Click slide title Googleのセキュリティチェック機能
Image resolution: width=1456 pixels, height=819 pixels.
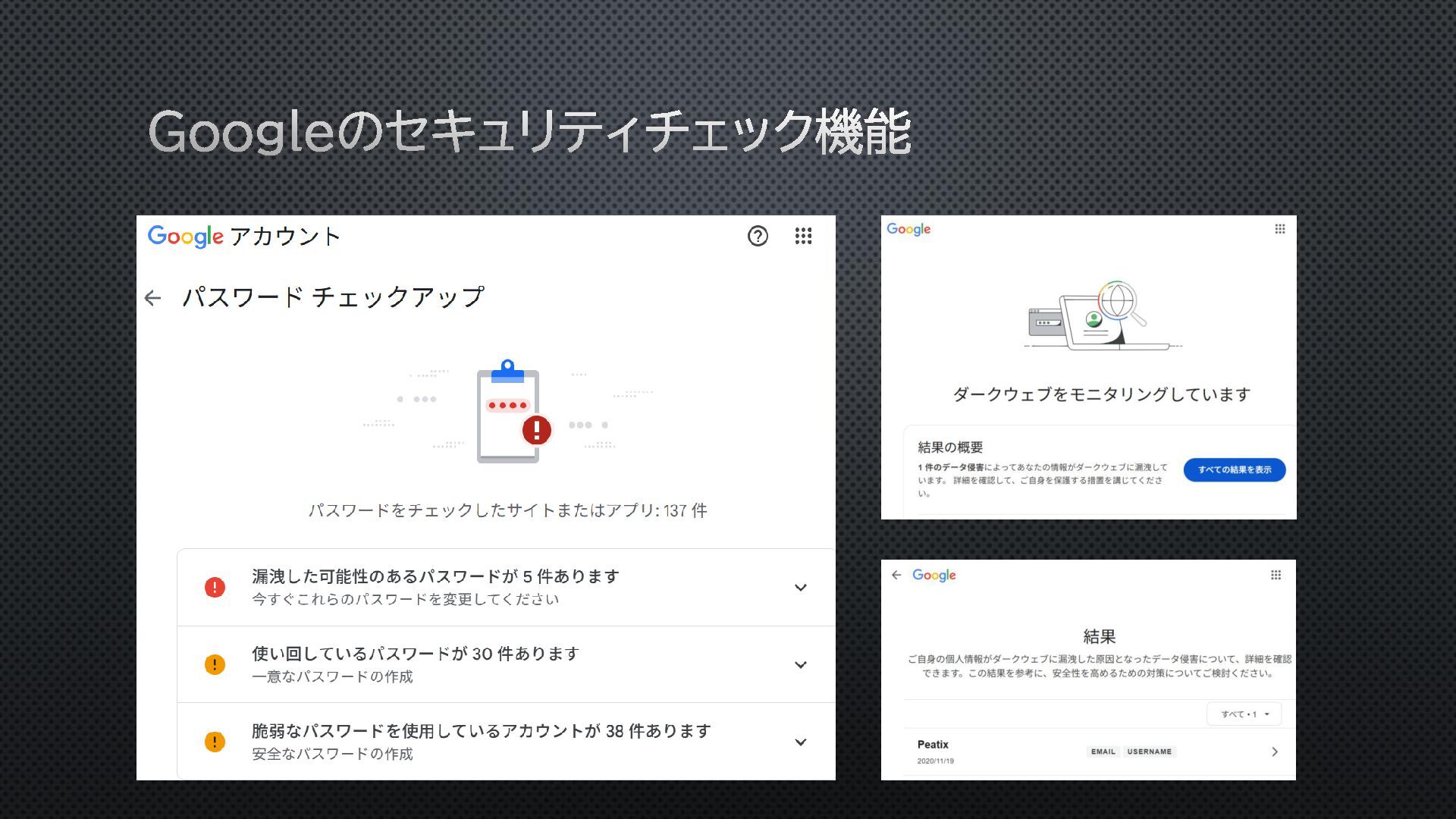point(529,131)
